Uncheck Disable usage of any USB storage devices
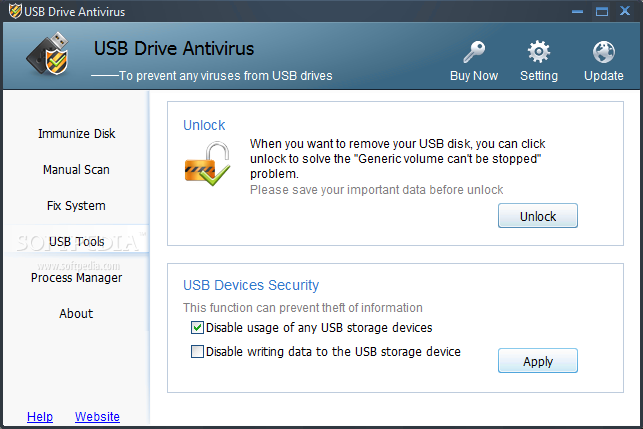This screenshot has height=429, width=643. [197, 328]
